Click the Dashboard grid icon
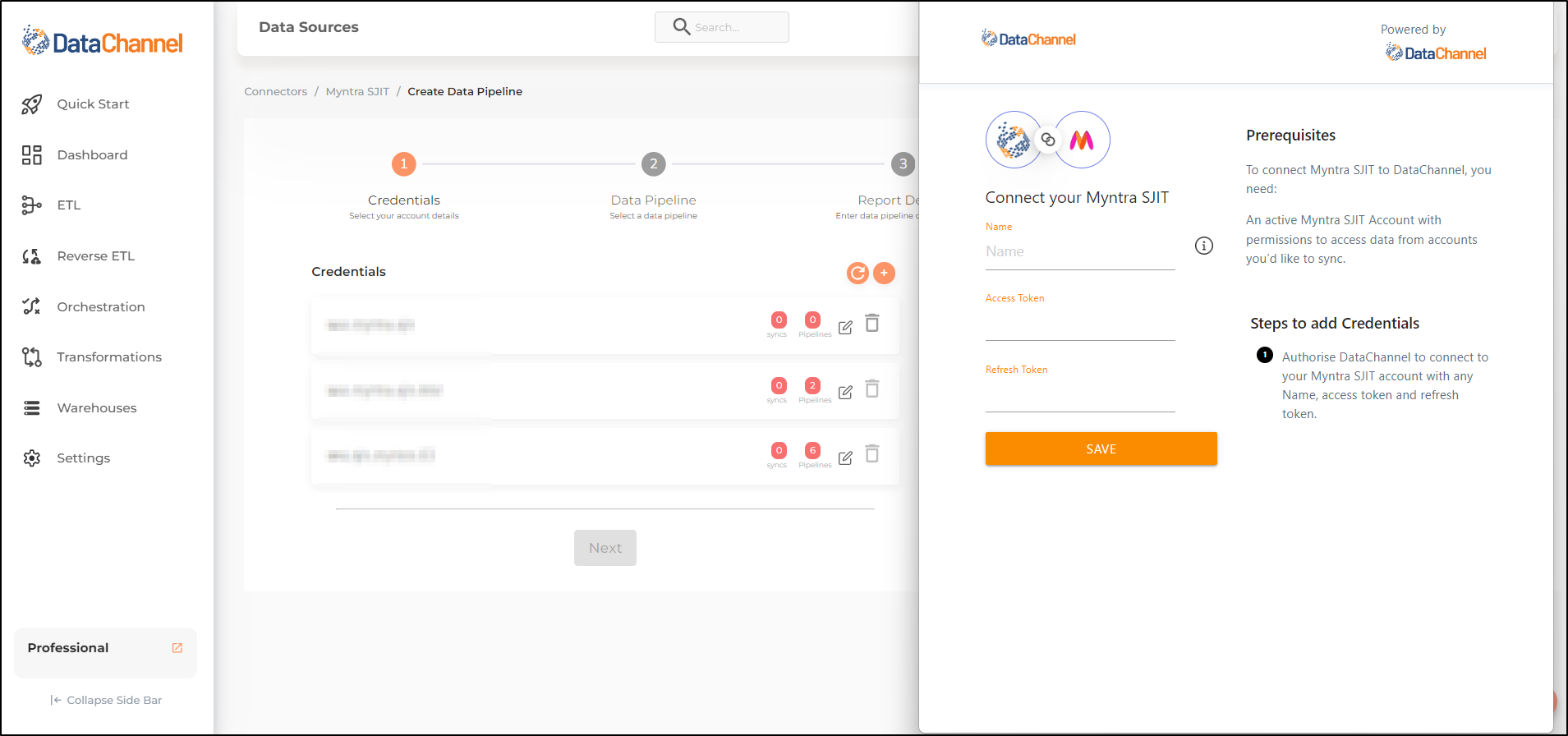 [x=31, y=155]
